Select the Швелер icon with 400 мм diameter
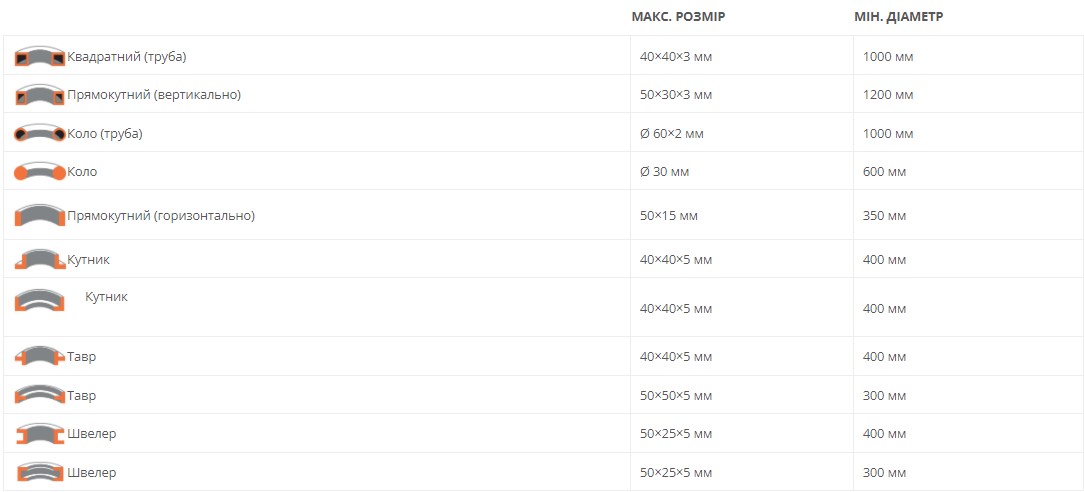Image resolution: width=1084 pixels, height=492 pixels. pos(40,434)
